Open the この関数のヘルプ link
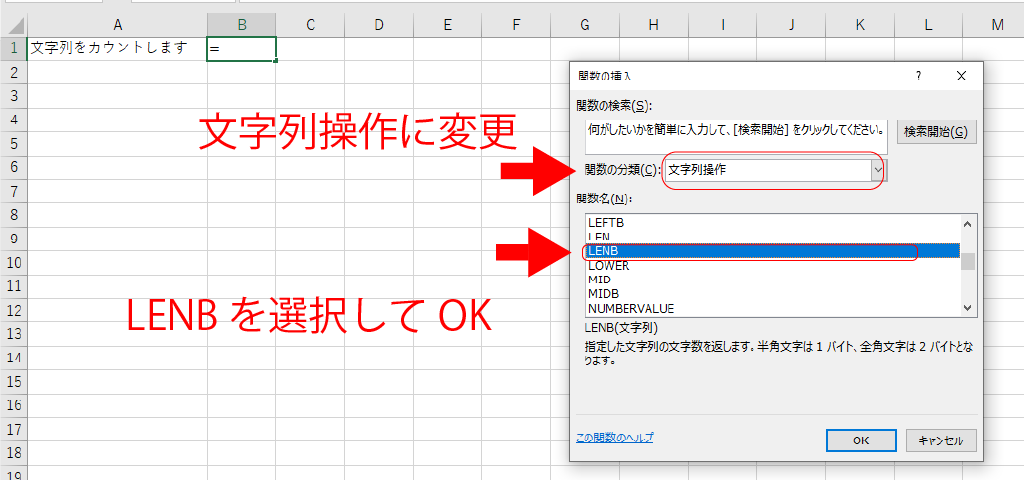The image size is (1024, 480). [x=615, y=437]
